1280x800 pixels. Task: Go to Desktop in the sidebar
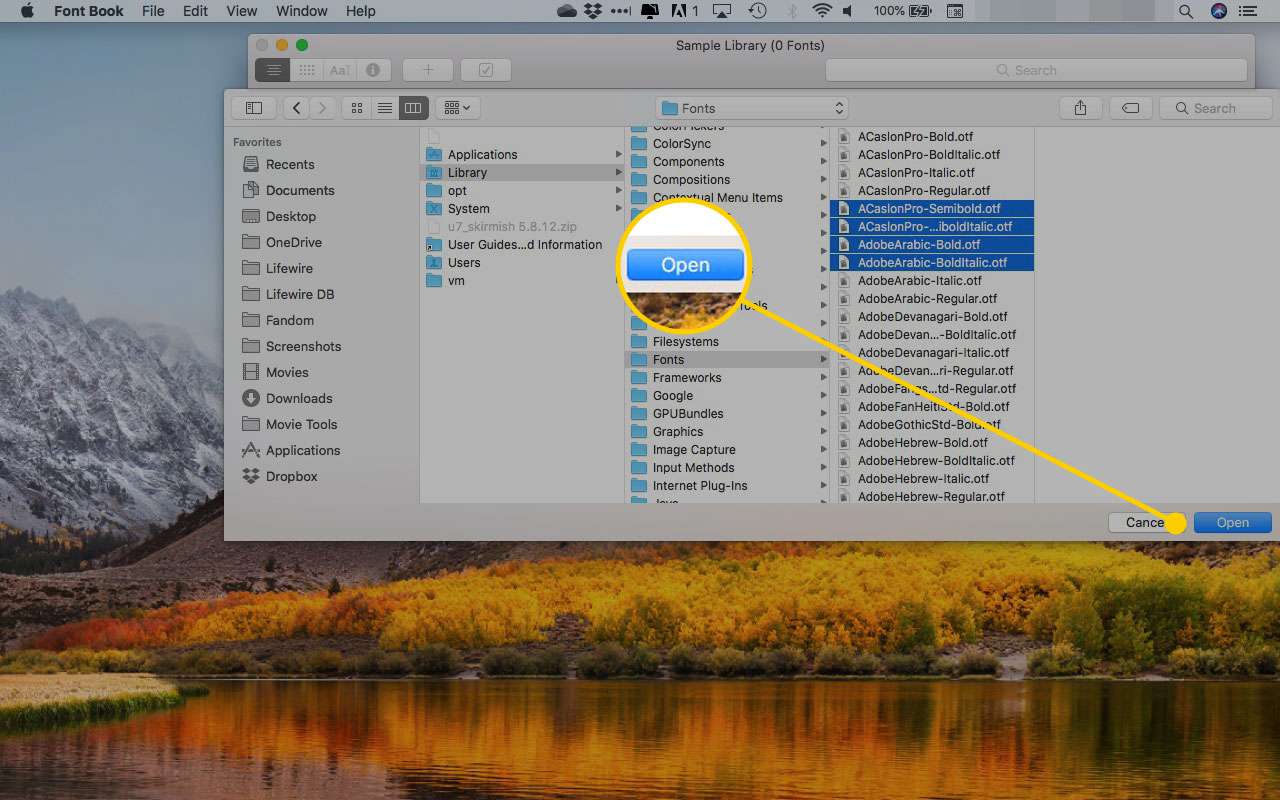[x=279, y=216]
